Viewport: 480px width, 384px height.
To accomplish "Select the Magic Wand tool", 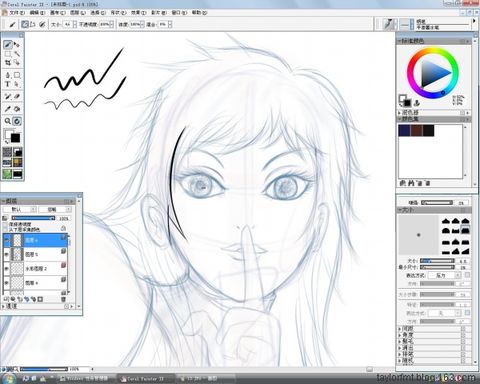I will 17,54.
